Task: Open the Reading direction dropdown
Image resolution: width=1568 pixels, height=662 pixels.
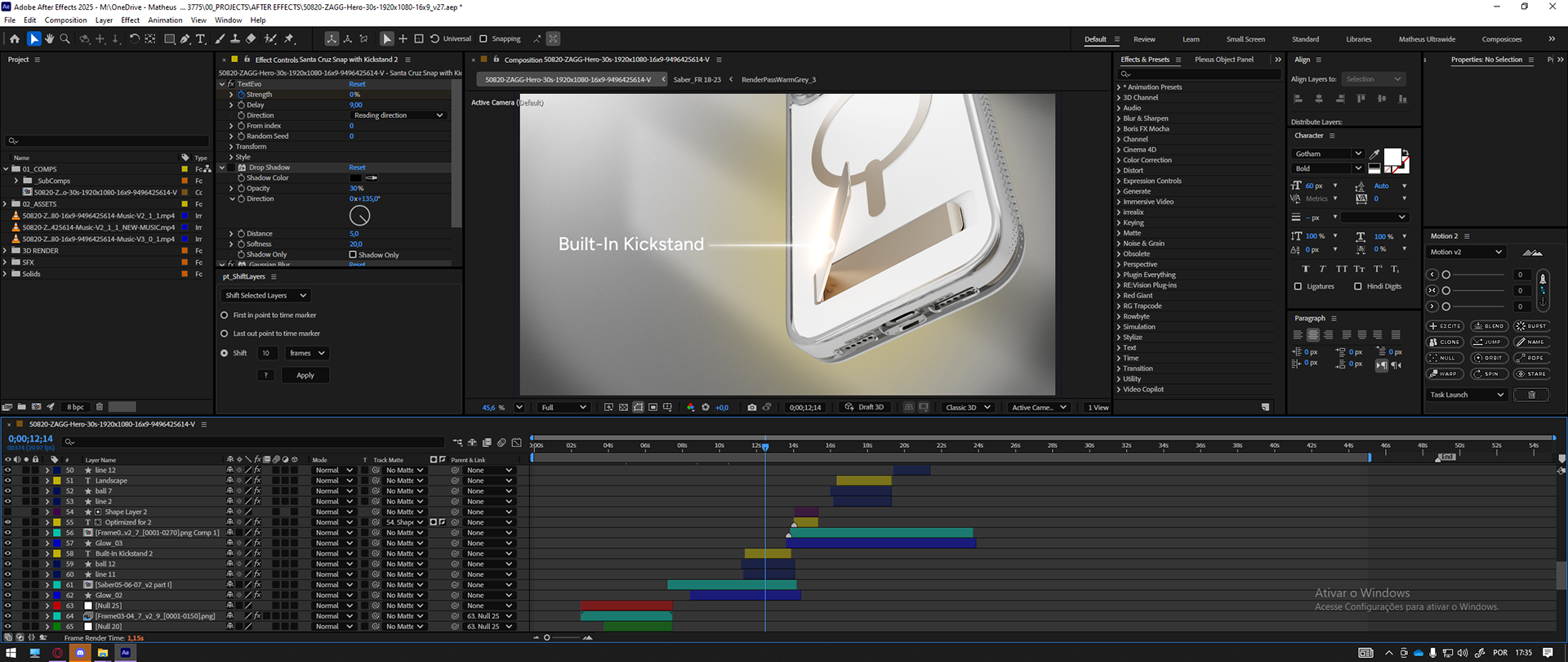Action: (x=399, y=115)
